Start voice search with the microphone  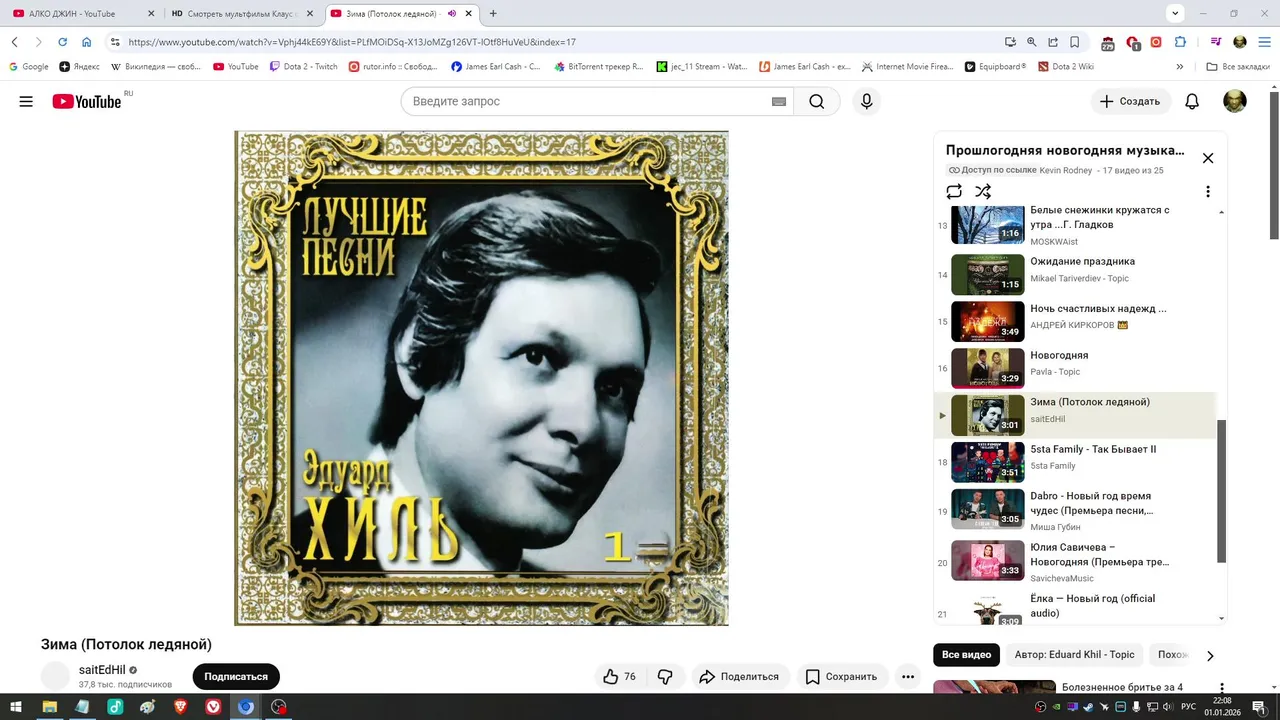pos(866,101)
